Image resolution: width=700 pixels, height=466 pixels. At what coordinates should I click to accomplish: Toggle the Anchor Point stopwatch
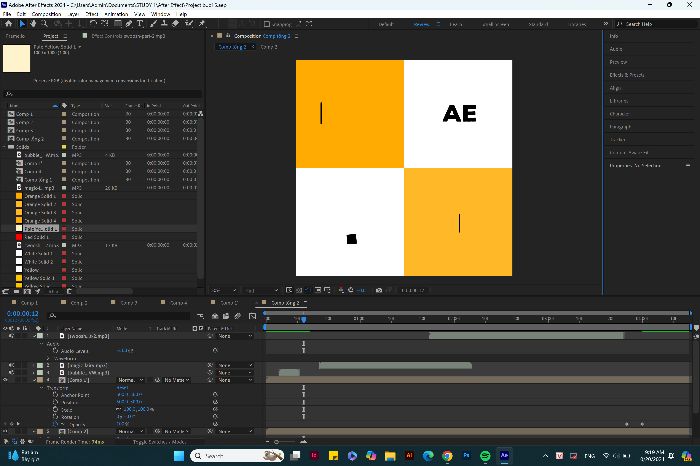click(x=56, y=395)
